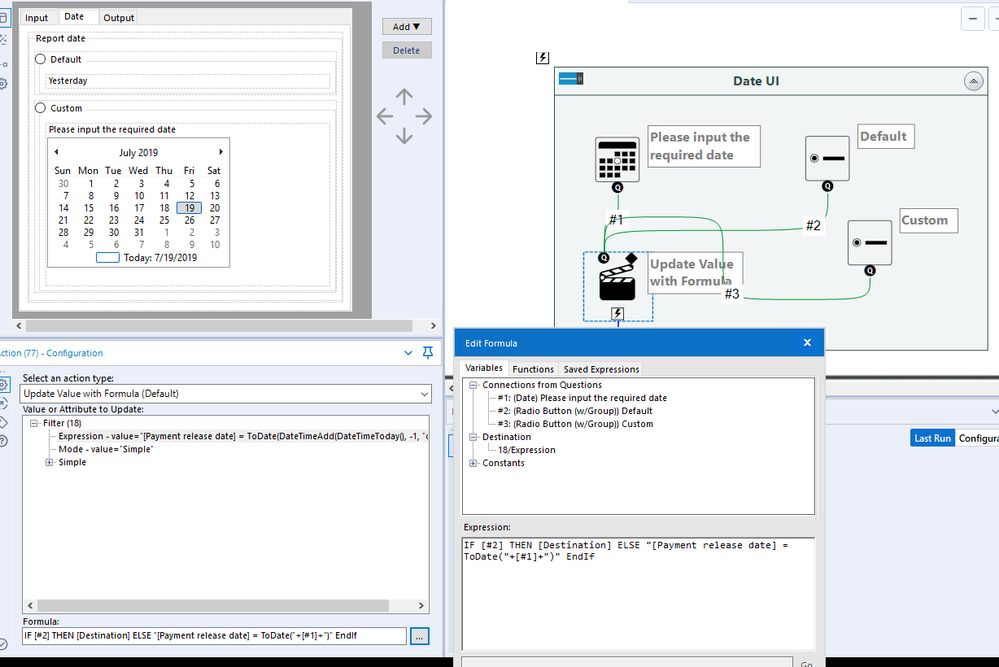Screen dimensions: 999x667
Task: Switch to Functions tab in Edit Formula
Action: pos(533,369)
